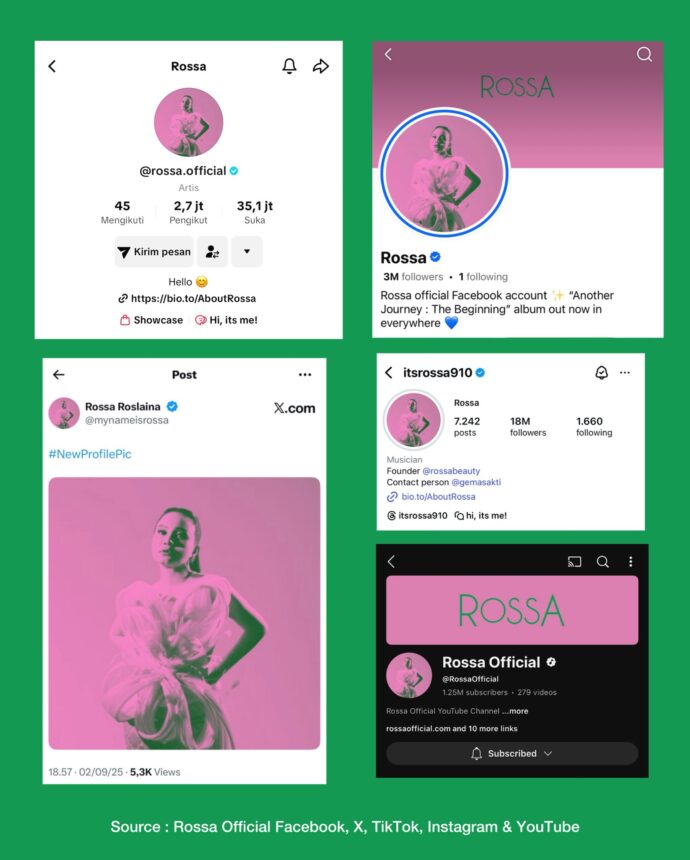
Task: Open Facebook profile search magnifier icon
Action: pyautogui.click(x=644, y=54)
